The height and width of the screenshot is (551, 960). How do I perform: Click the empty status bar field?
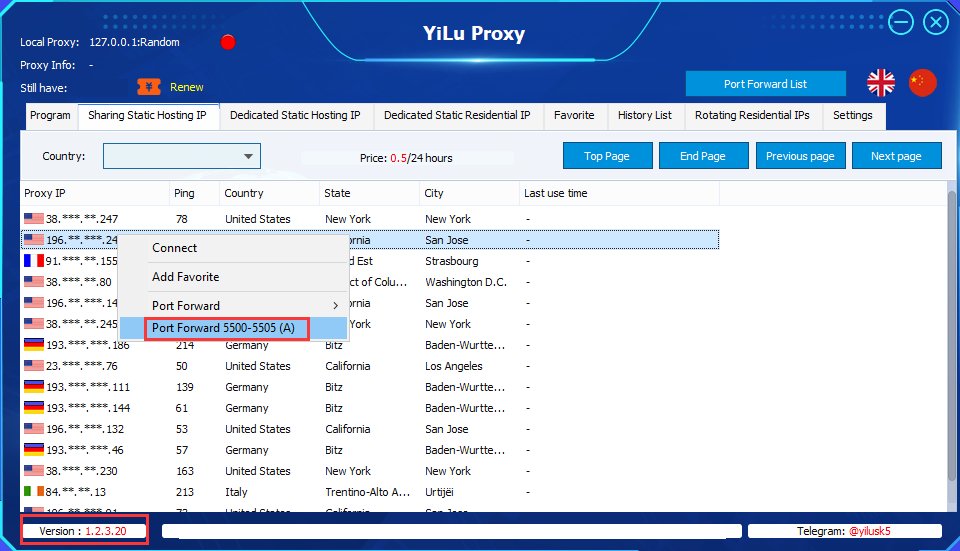point(452,531)
